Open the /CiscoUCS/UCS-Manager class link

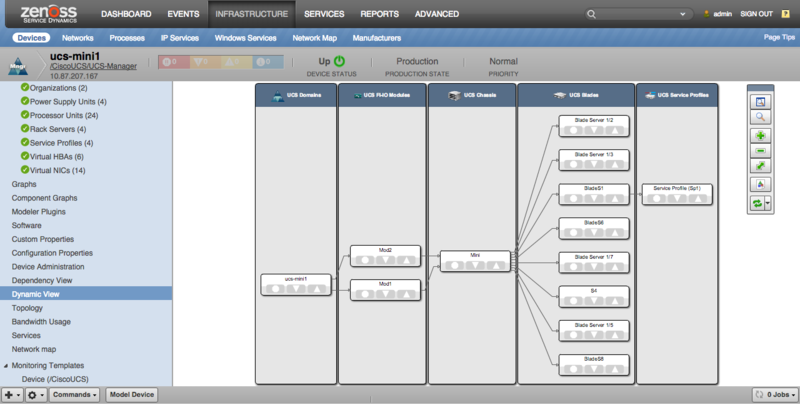click(93, 66)
